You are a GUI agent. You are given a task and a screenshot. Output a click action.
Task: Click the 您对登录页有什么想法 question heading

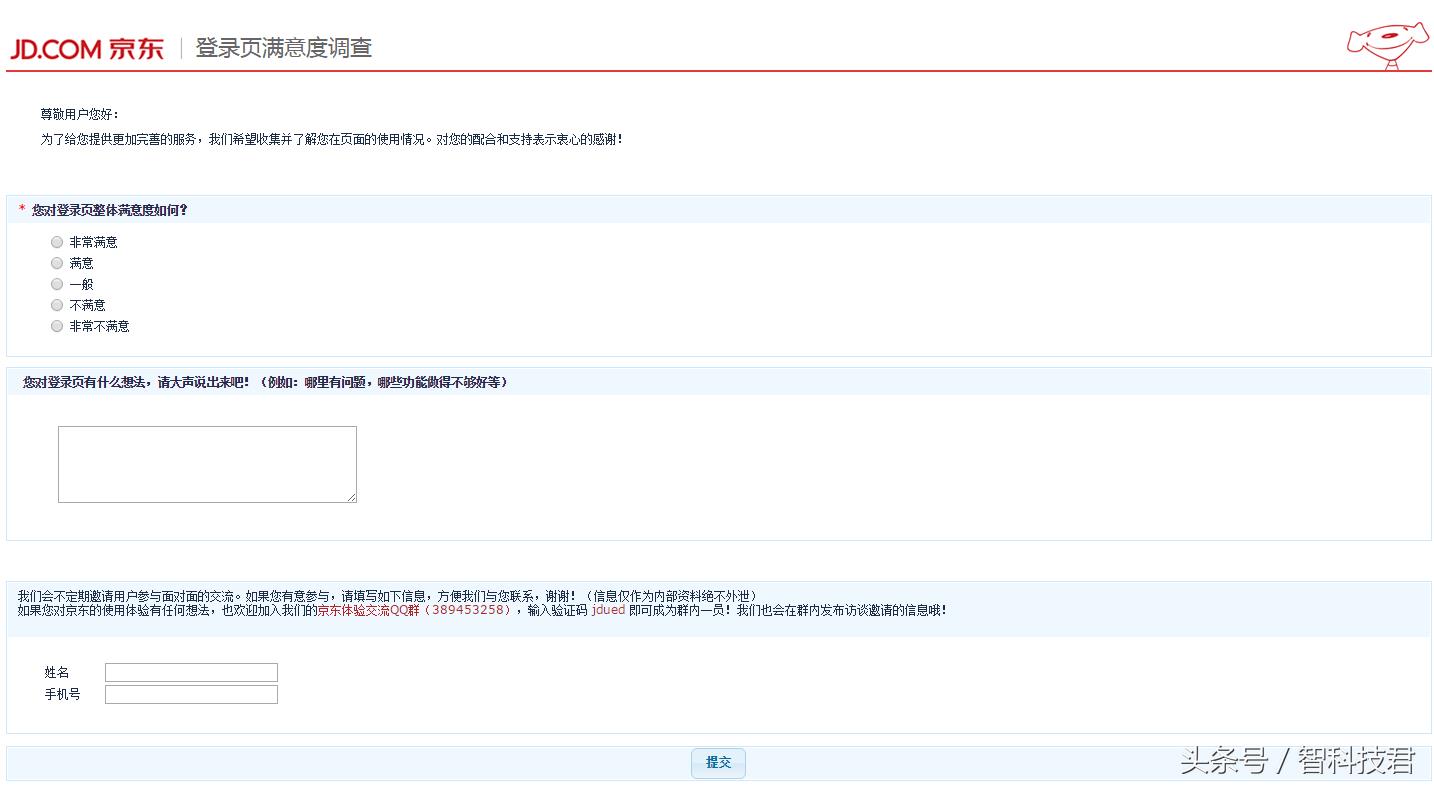click(265, 382)
